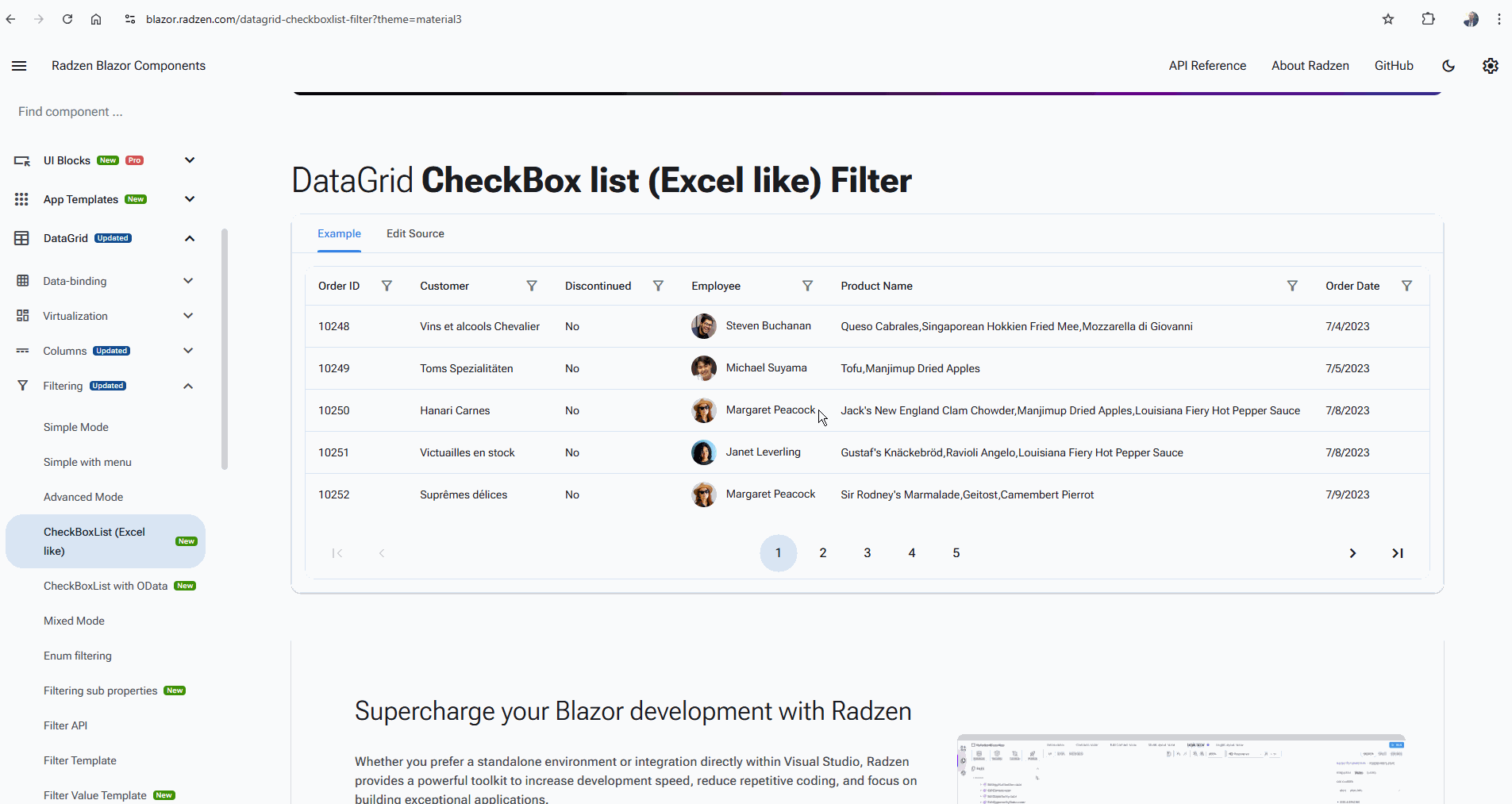The height and width of the screenshot is (804, 1512).
Task: Open Mixed Mode page
Action: tap(74, 621)
